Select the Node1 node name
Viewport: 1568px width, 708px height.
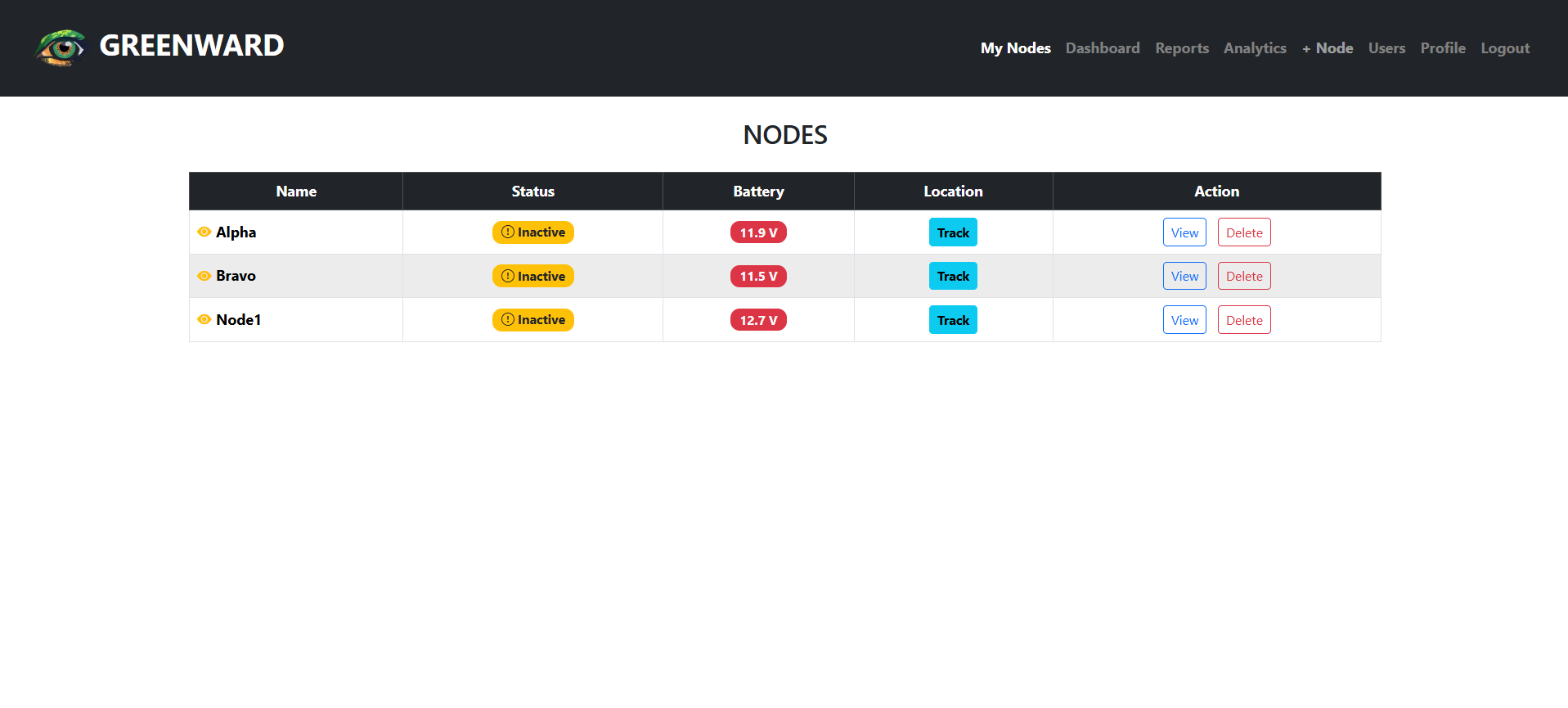(238, 320)
